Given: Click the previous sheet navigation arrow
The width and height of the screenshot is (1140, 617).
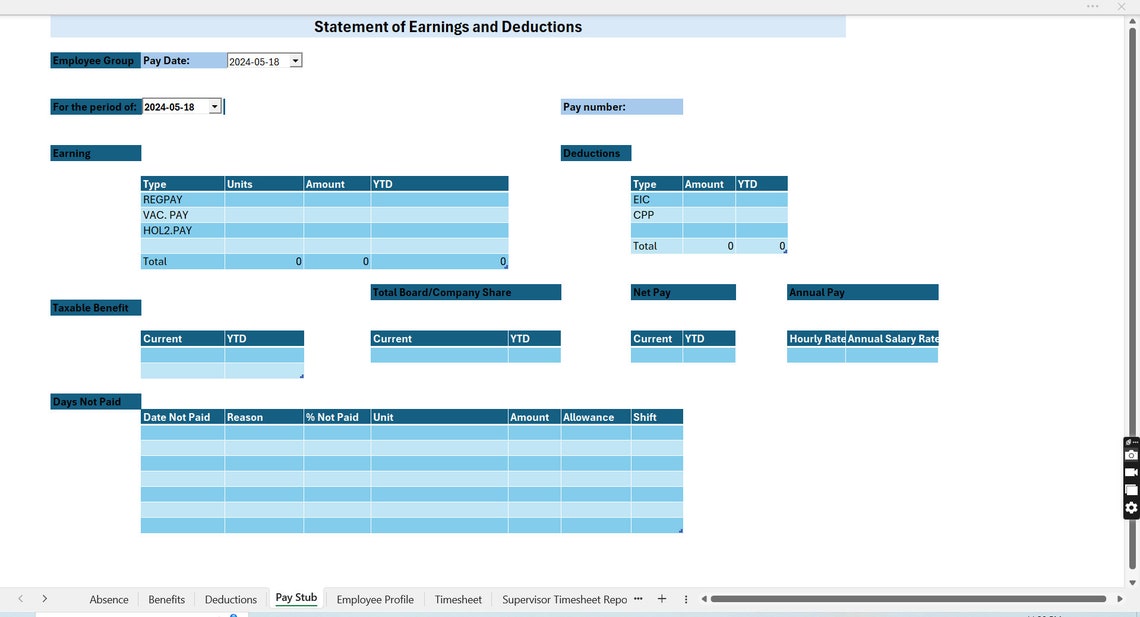Looking at the screenshot, I should pyautogui.click(x=20, y=598).
